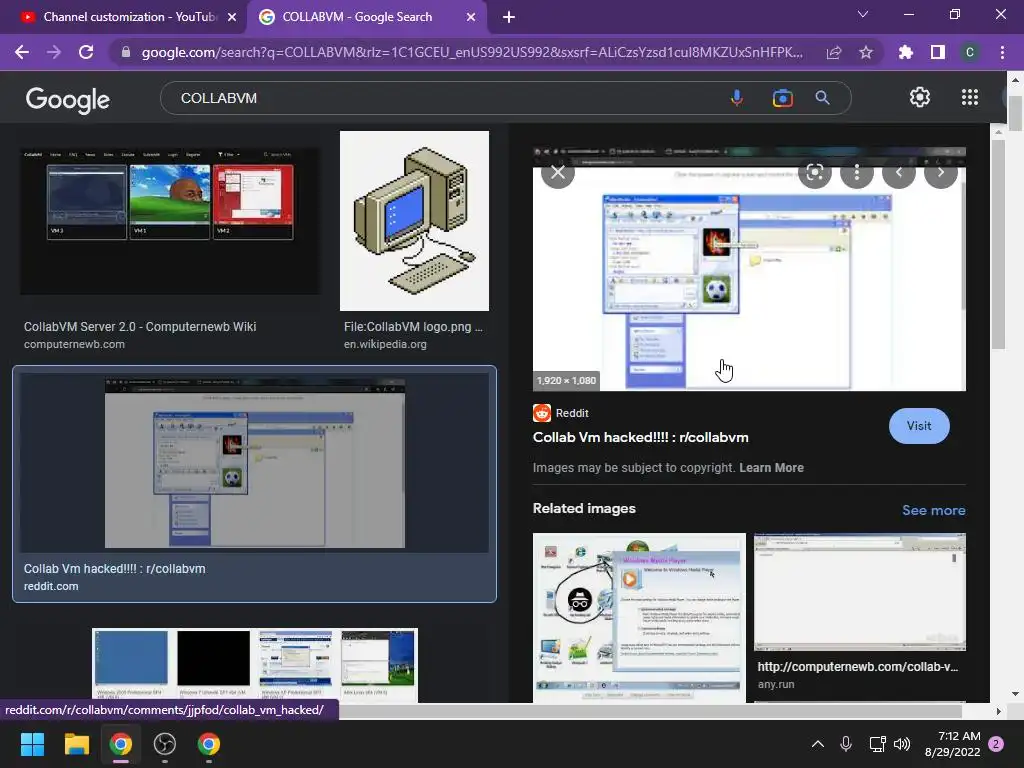Bookmark this page with the star icon
This screenshot has height=768, width=1024.
[866, 52]
